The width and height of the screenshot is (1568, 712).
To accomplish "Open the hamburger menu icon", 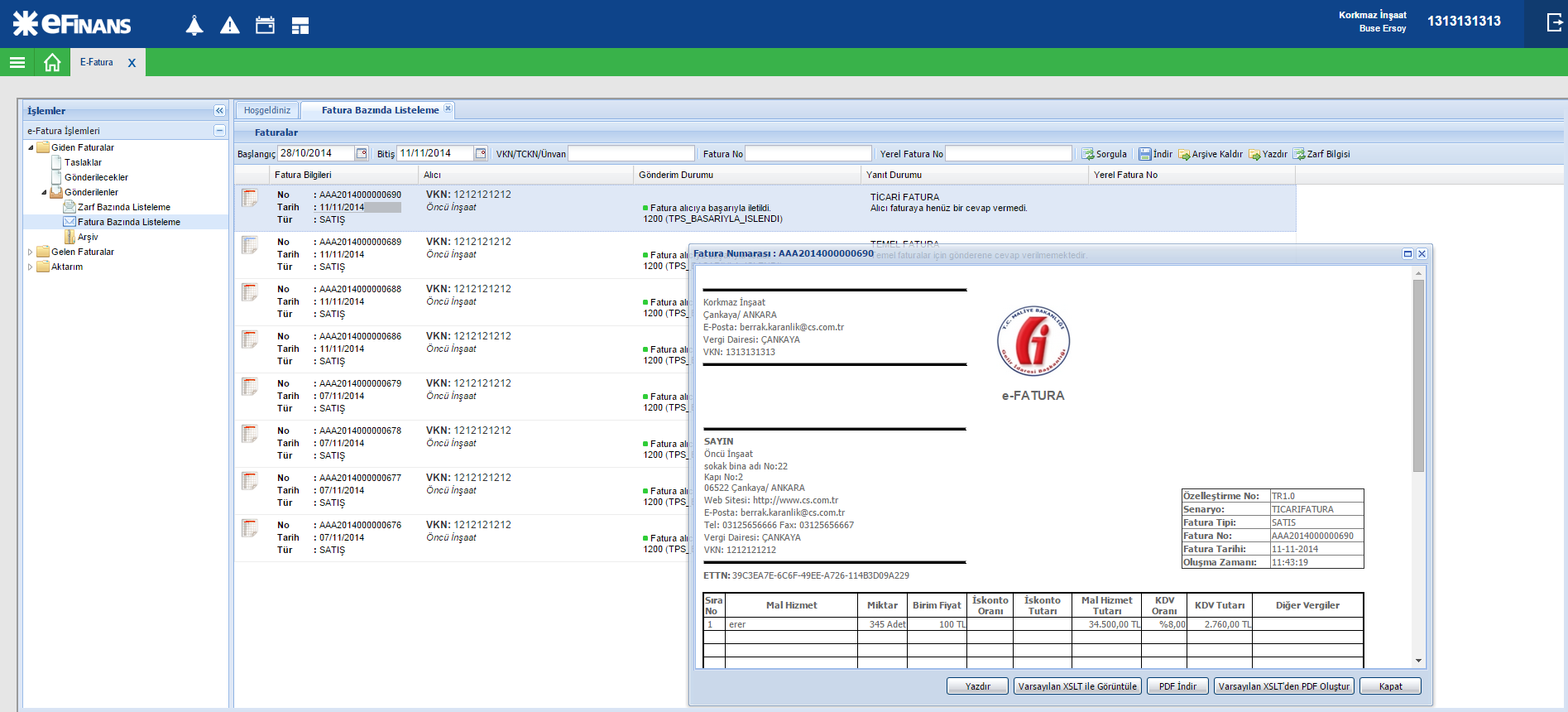I will click(17, 62).
